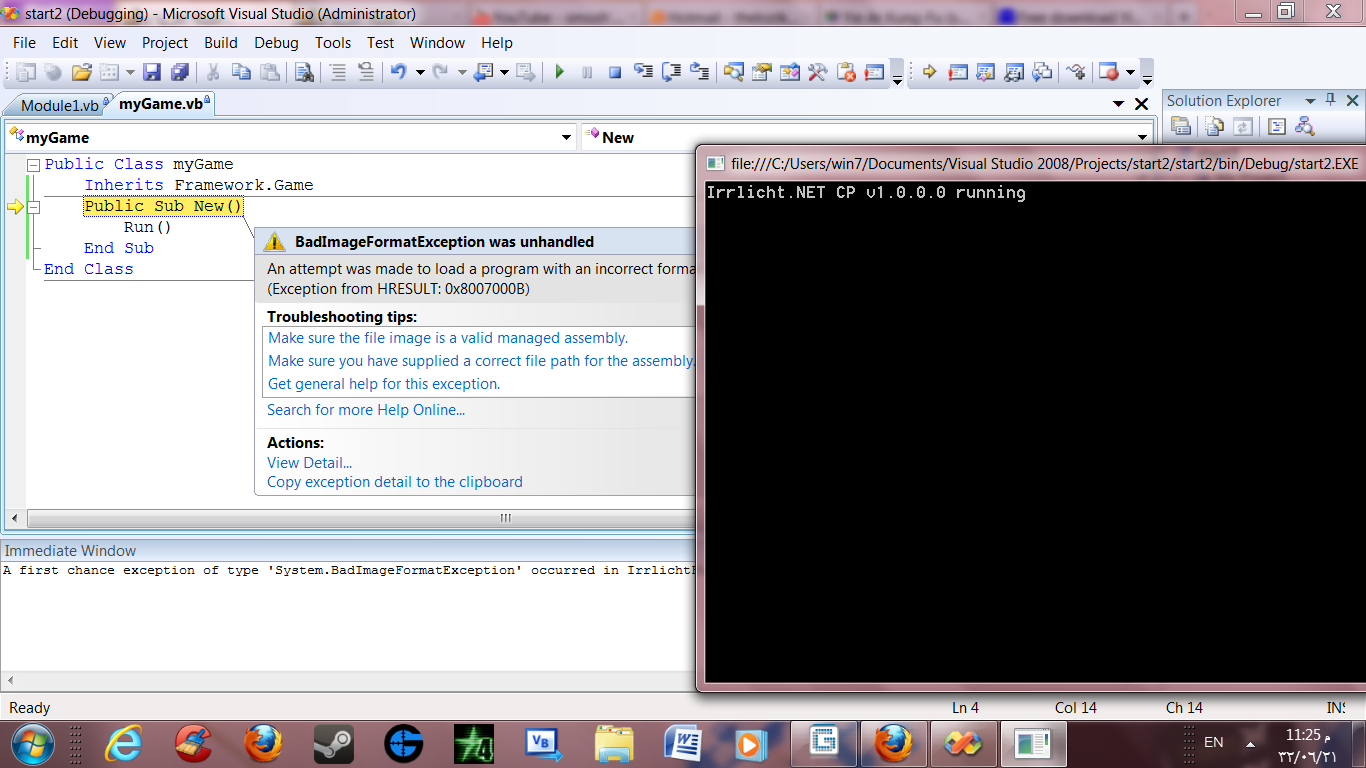Click Show Next Statement yellow arrow icon
1366x768 pixels.
929,72
